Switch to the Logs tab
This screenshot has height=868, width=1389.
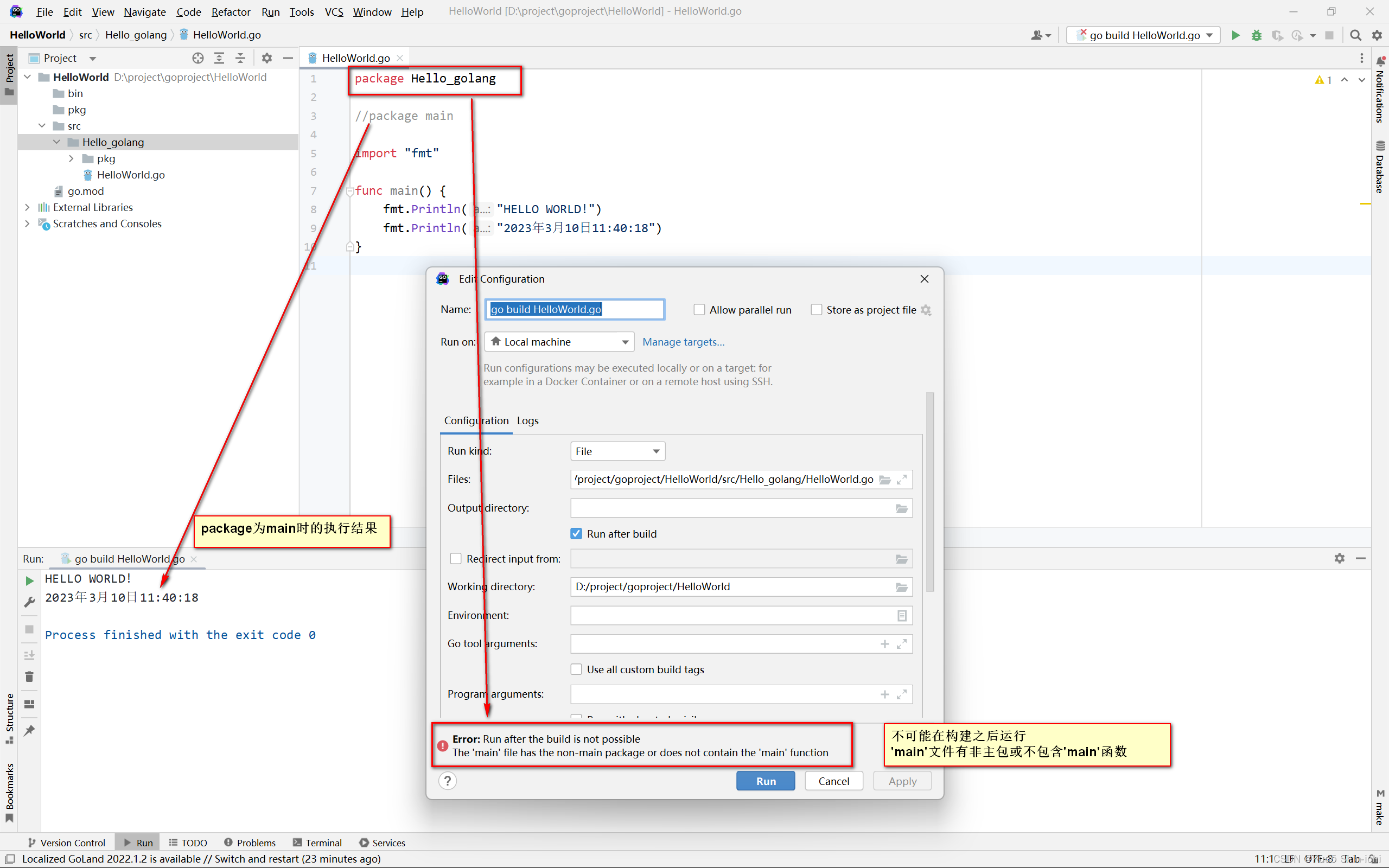527,420
